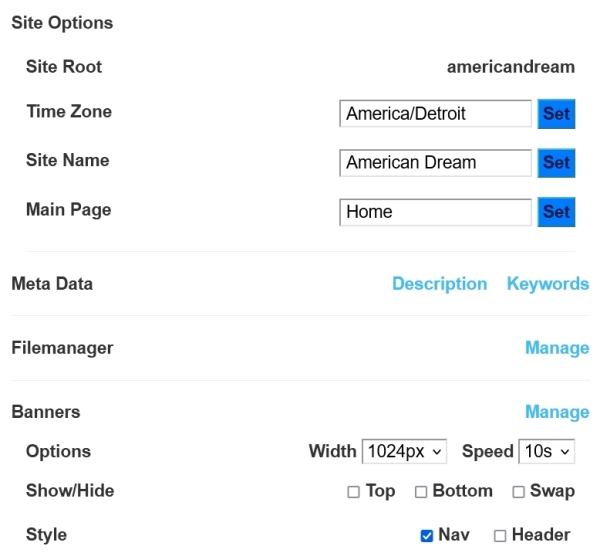Screen dimensions: 600x556
Task: Open the banner Width dropdown
Action: pyautogui.click(x=404, y=452)
